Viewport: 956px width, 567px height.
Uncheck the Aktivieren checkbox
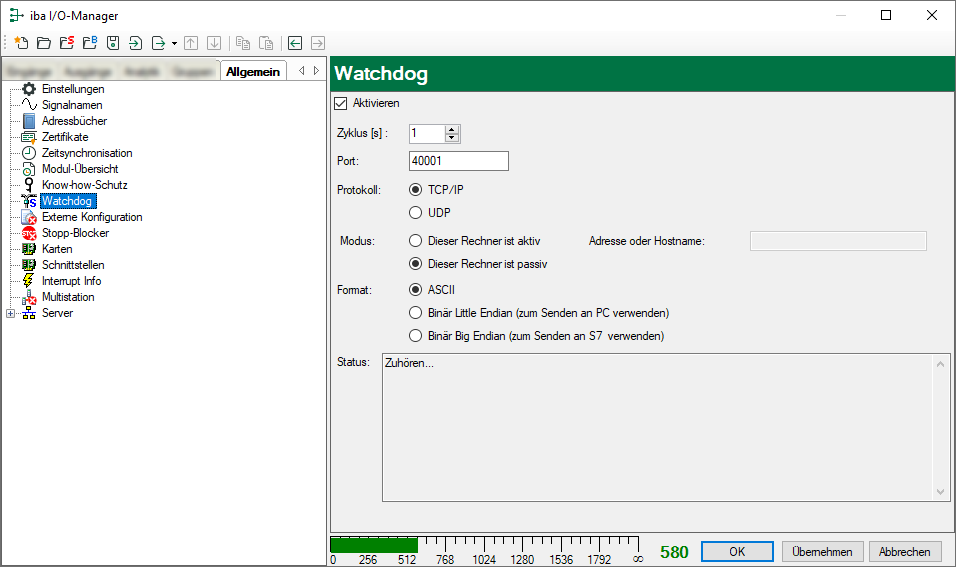(339, 103)
